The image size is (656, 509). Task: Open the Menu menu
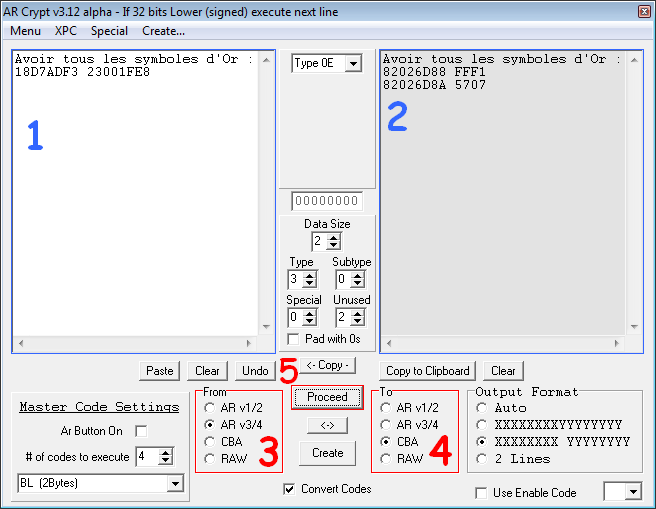[x=25, y=31]
